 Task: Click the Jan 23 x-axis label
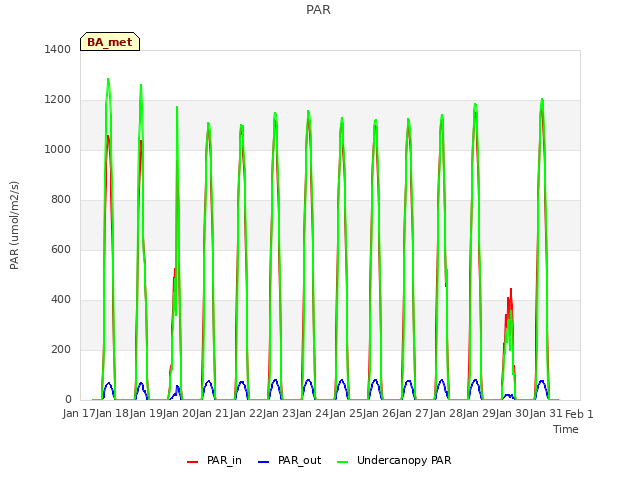tap(279, 414)
